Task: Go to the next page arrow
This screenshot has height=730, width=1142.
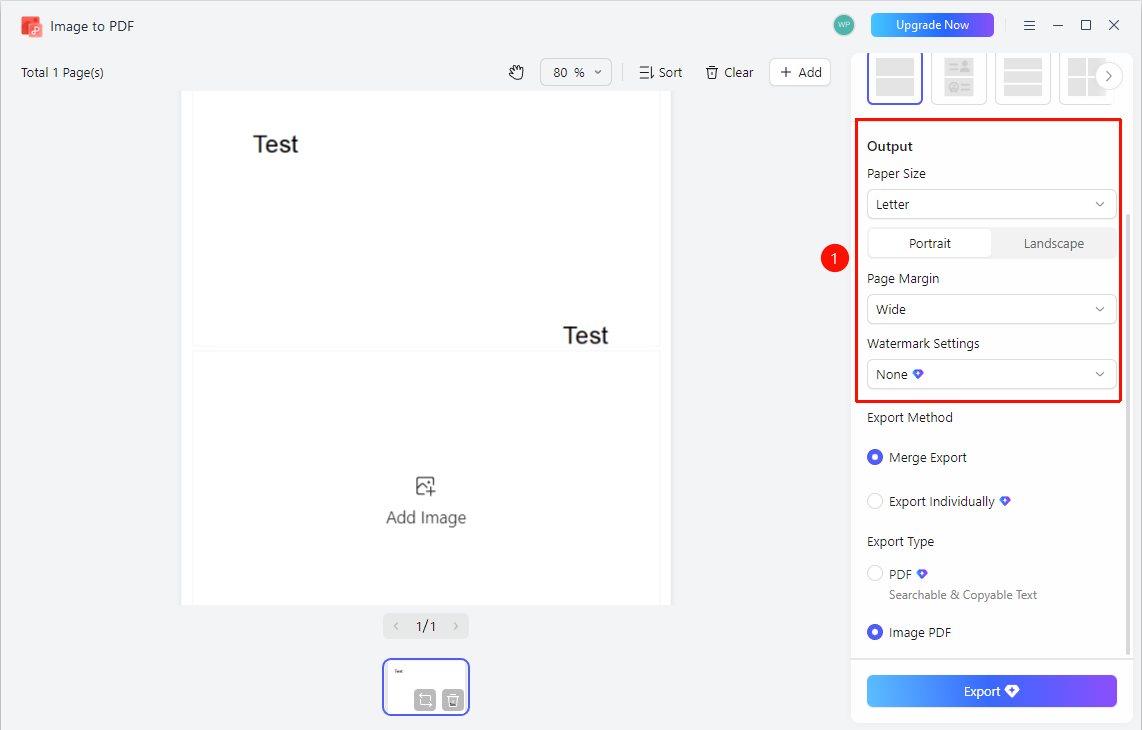Action: (x=456, y=626)
